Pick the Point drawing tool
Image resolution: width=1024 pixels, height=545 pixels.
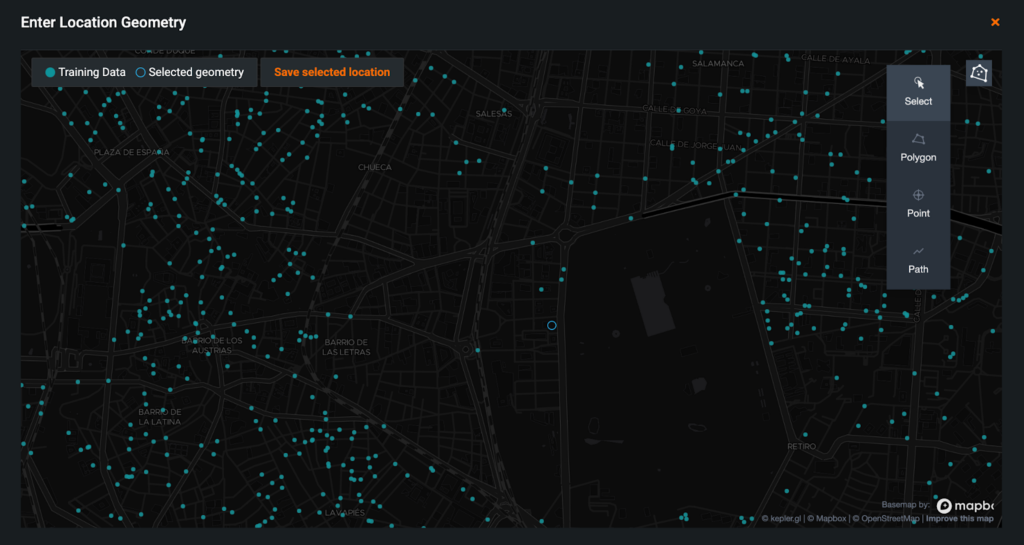coord(918,204)
